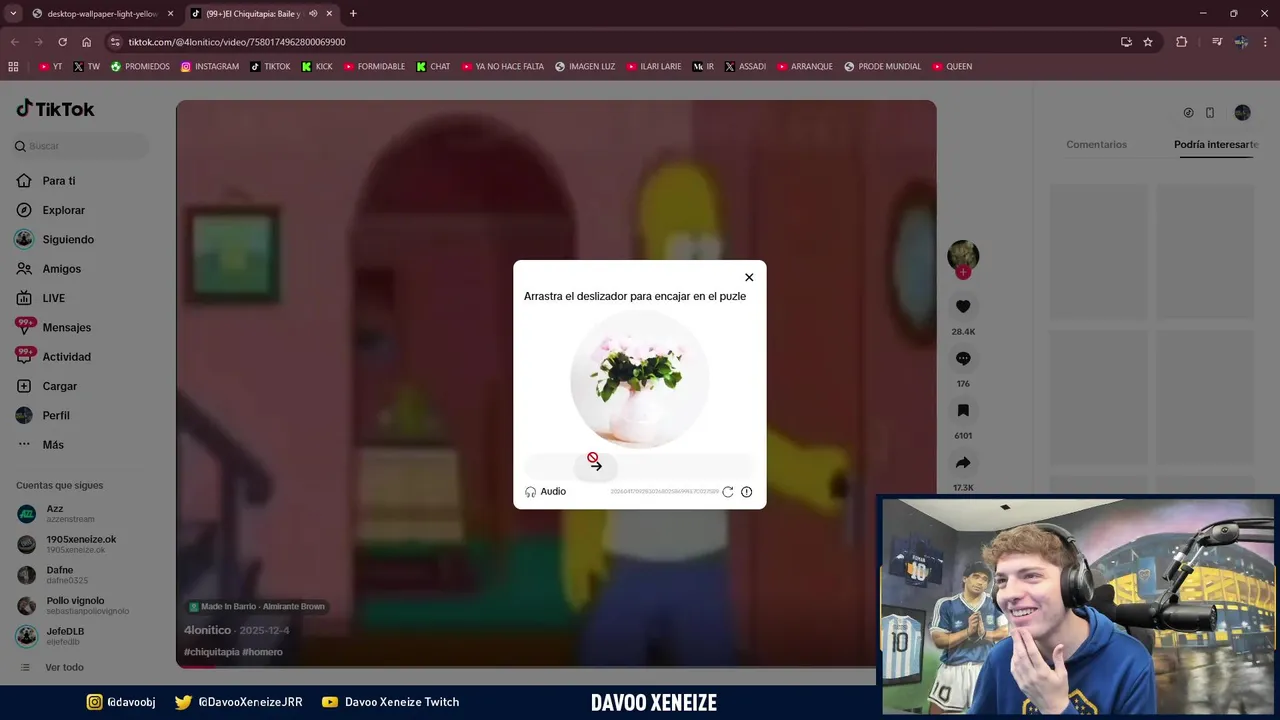Viewport: 1280px width, 720px height.
Task: Open browser extensions puzzle icon
Action: pyautogui.click(x=1182, y=42)
